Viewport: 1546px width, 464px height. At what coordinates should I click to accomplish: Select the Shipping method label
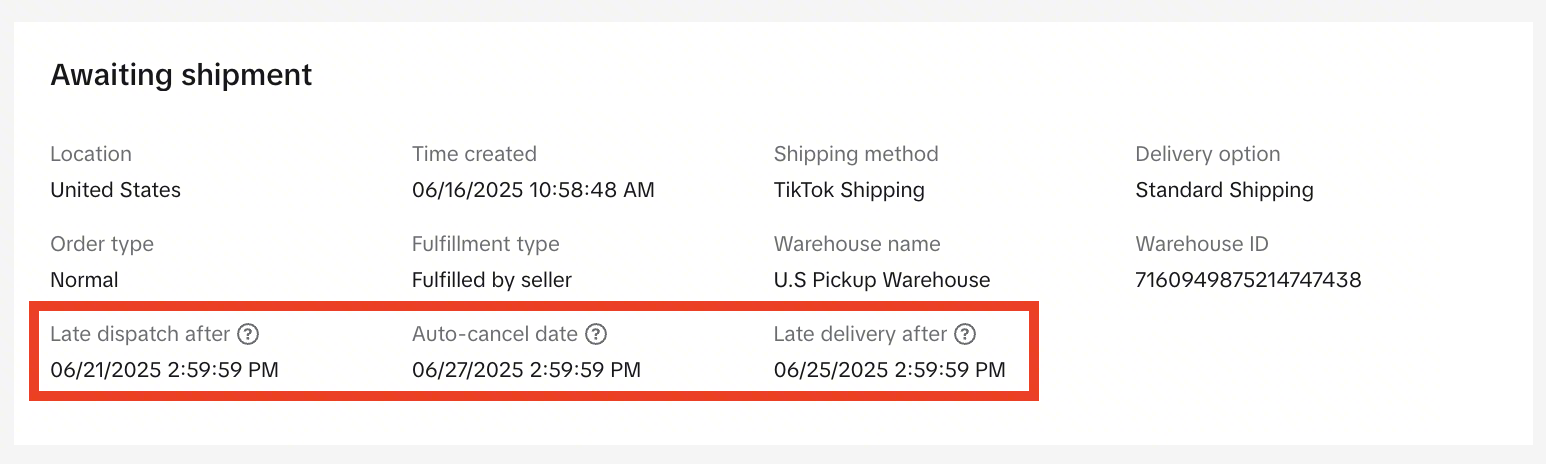point(856,154)
